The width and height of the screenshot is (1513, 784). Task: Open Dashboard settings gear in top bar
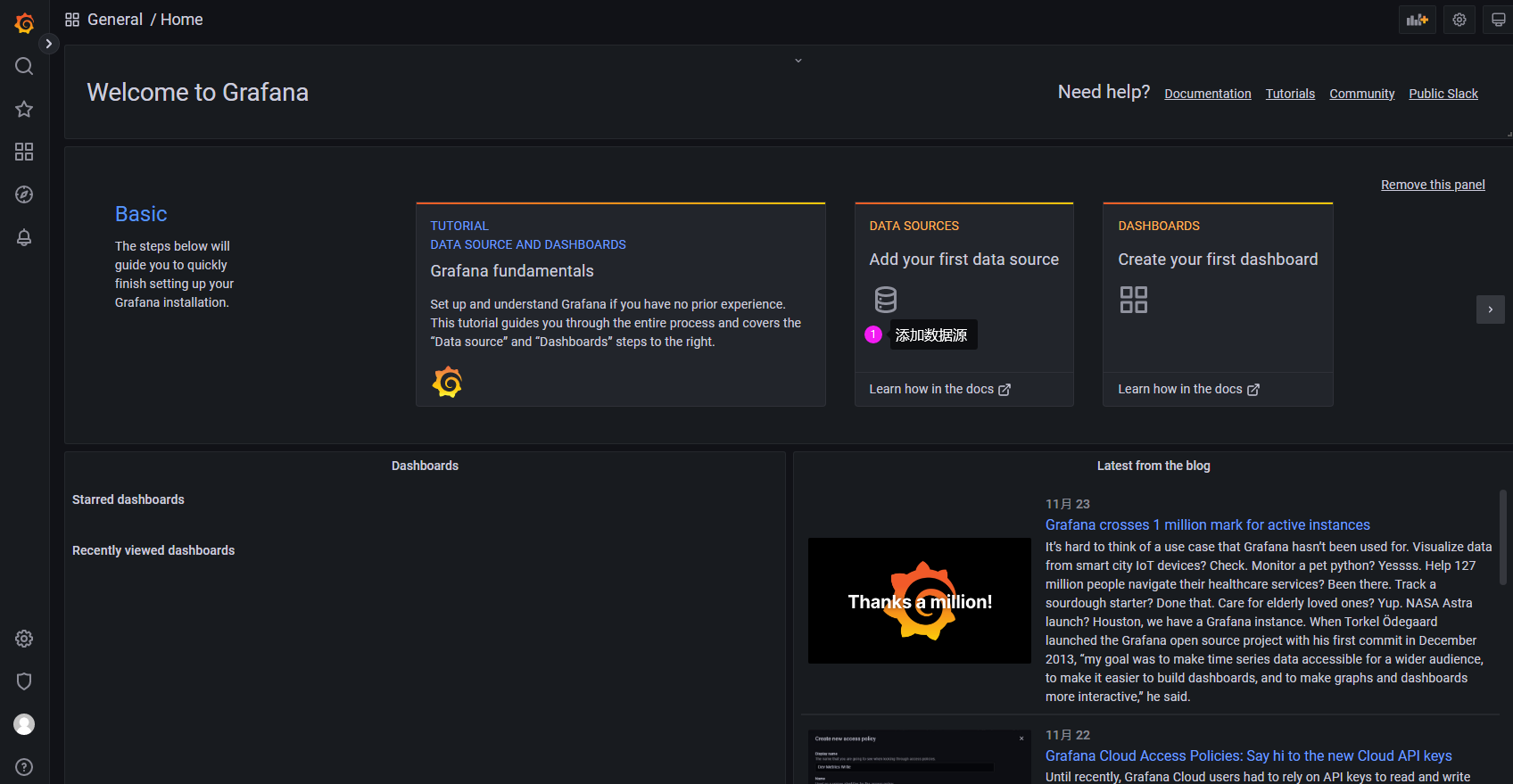[1459, 20]
